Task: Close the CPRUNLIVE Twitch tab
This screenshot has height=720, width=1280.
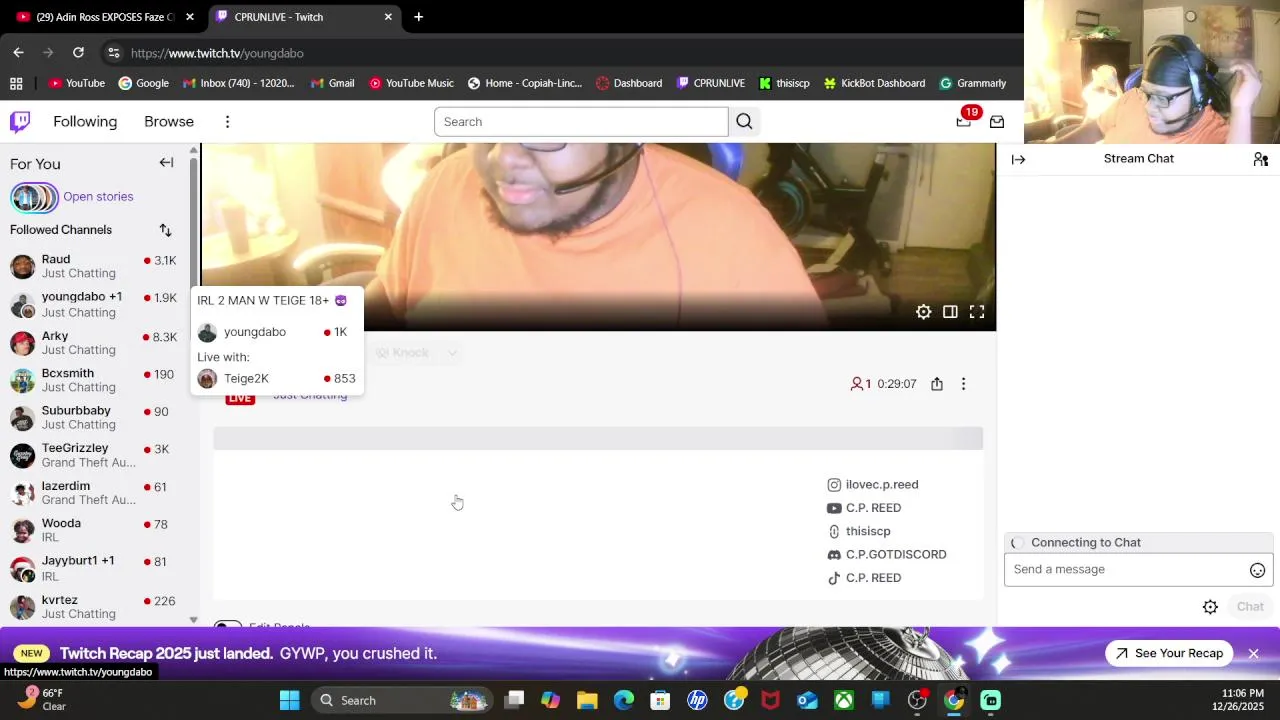Action: 388,17
